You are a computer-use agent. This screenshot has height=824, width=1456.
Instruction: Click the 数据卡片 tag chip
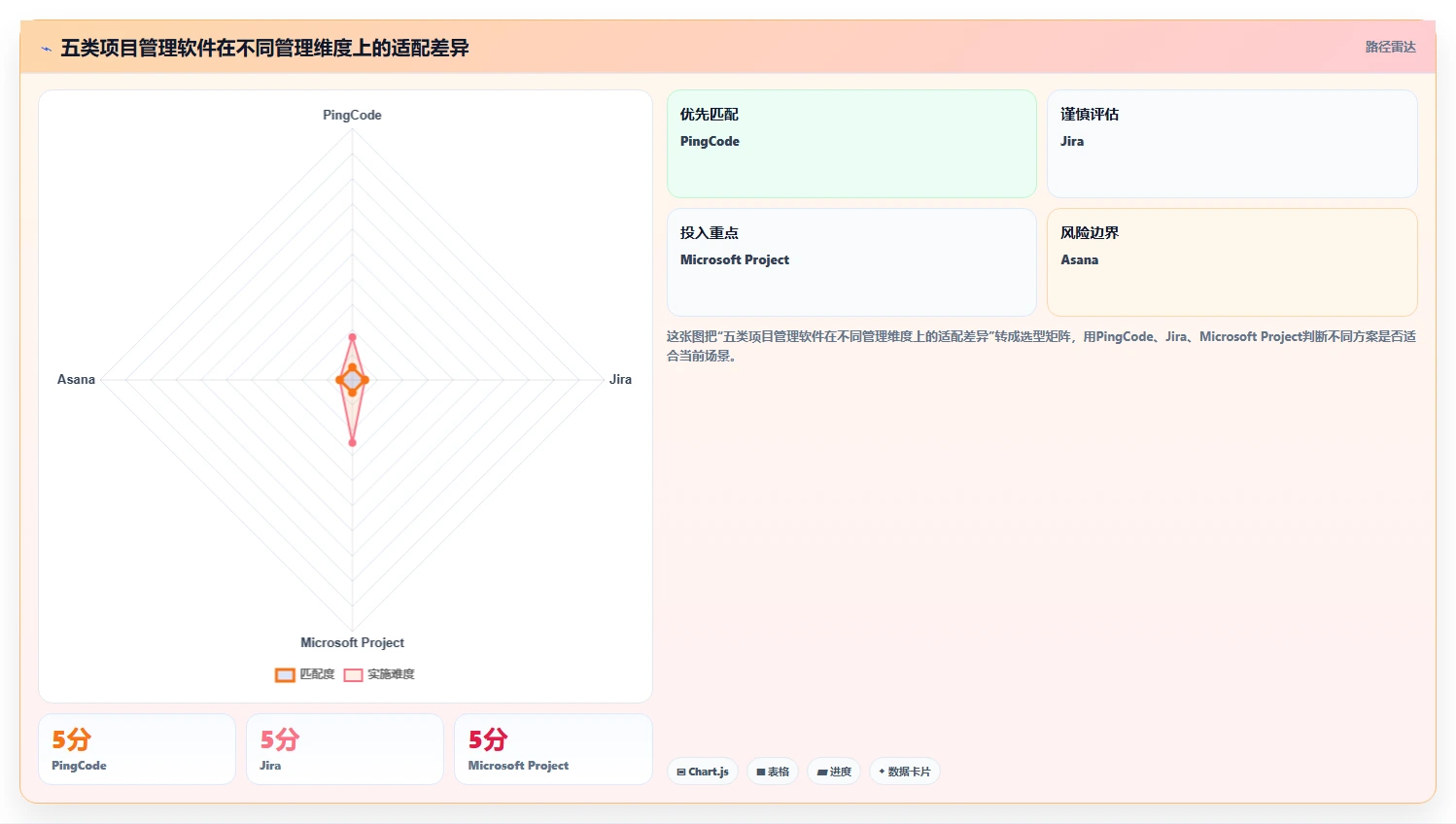(x=905, y=772)
